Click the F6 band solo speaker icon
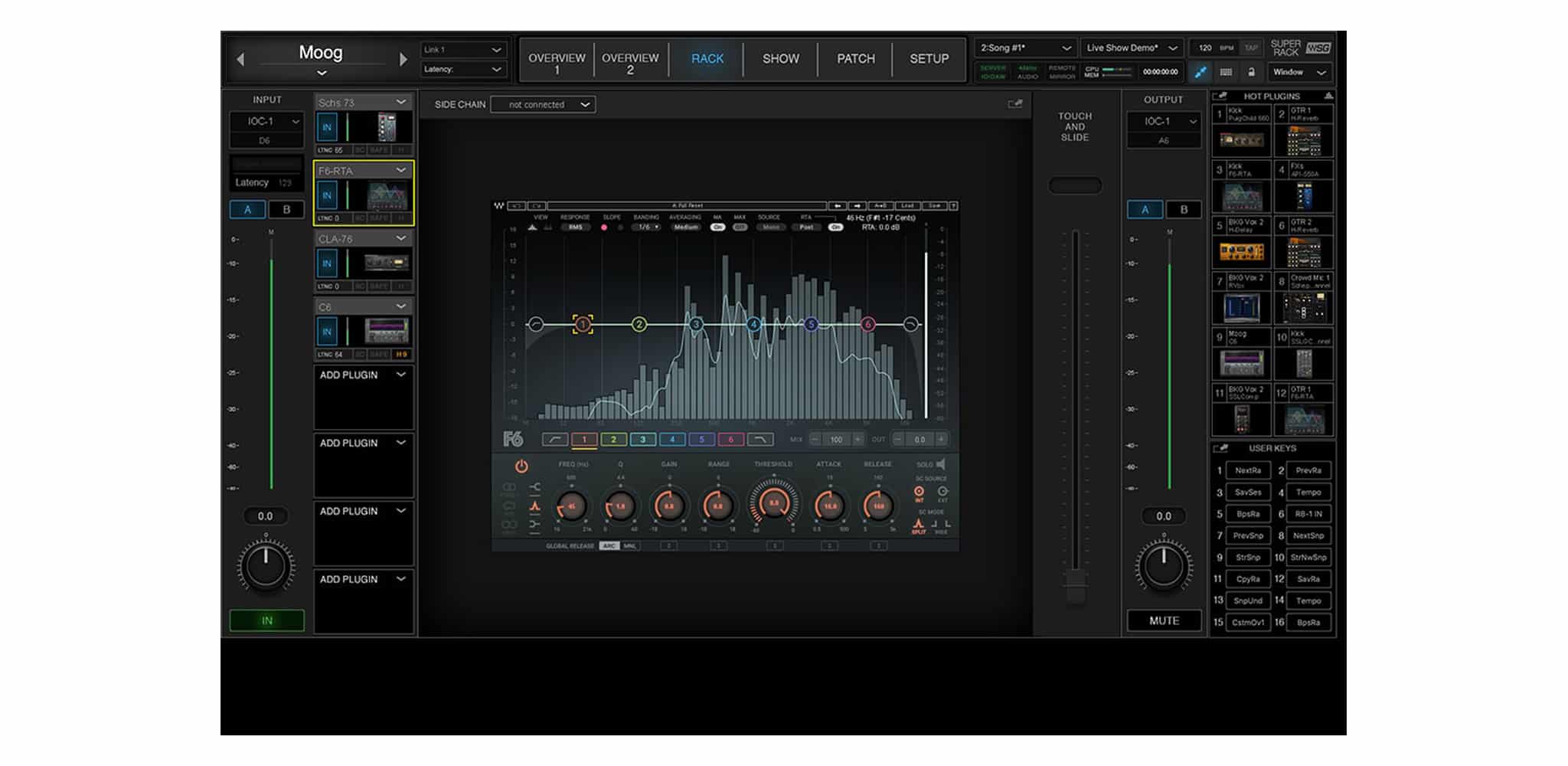Viewport: 1568px width, 766px height. [x=941, y=464]
